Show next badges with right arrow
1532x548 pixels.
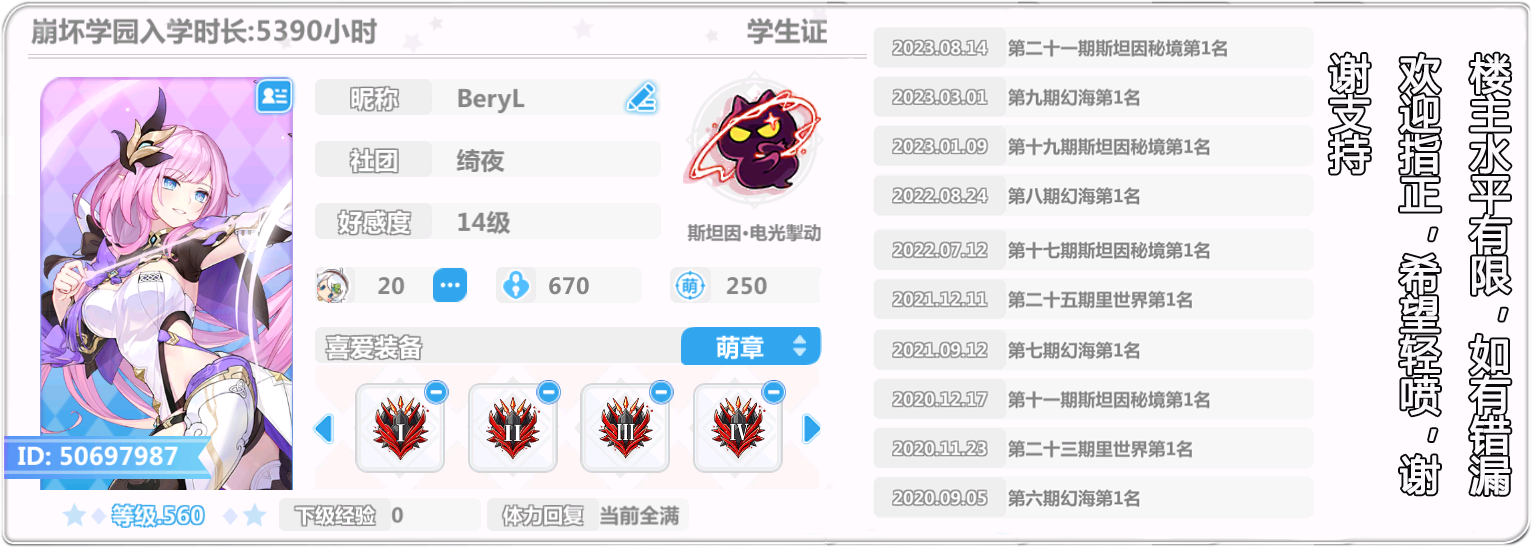(x=812, y=429)
